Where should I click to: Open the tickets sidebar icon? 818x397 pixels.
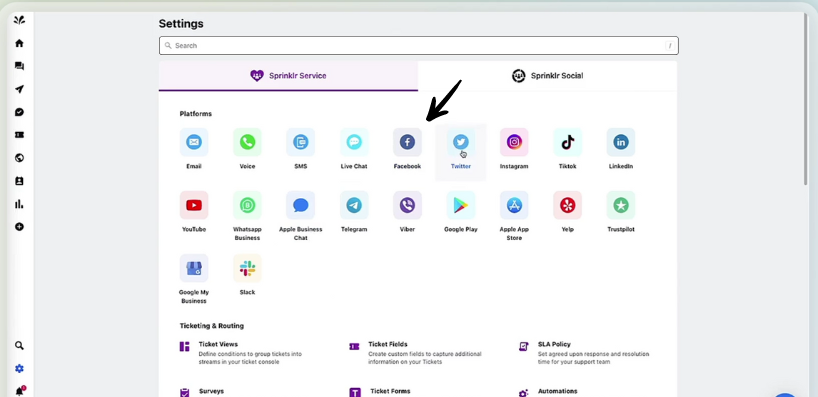pos(19,135)
